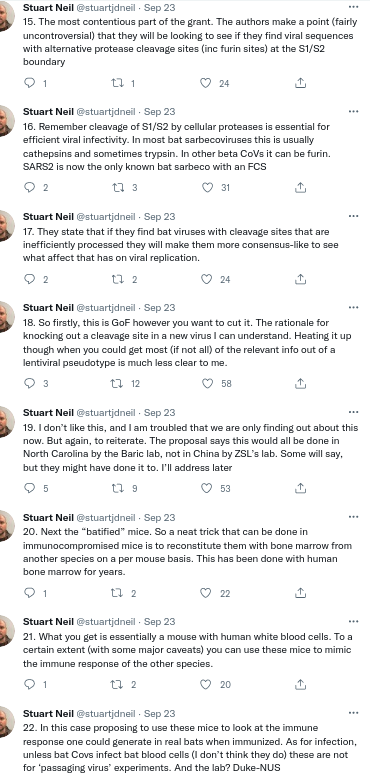Screen dimensions: 370x782
Task: Open Stuart Neil's profile from tweet 16
Action: [x=48, y=112]
